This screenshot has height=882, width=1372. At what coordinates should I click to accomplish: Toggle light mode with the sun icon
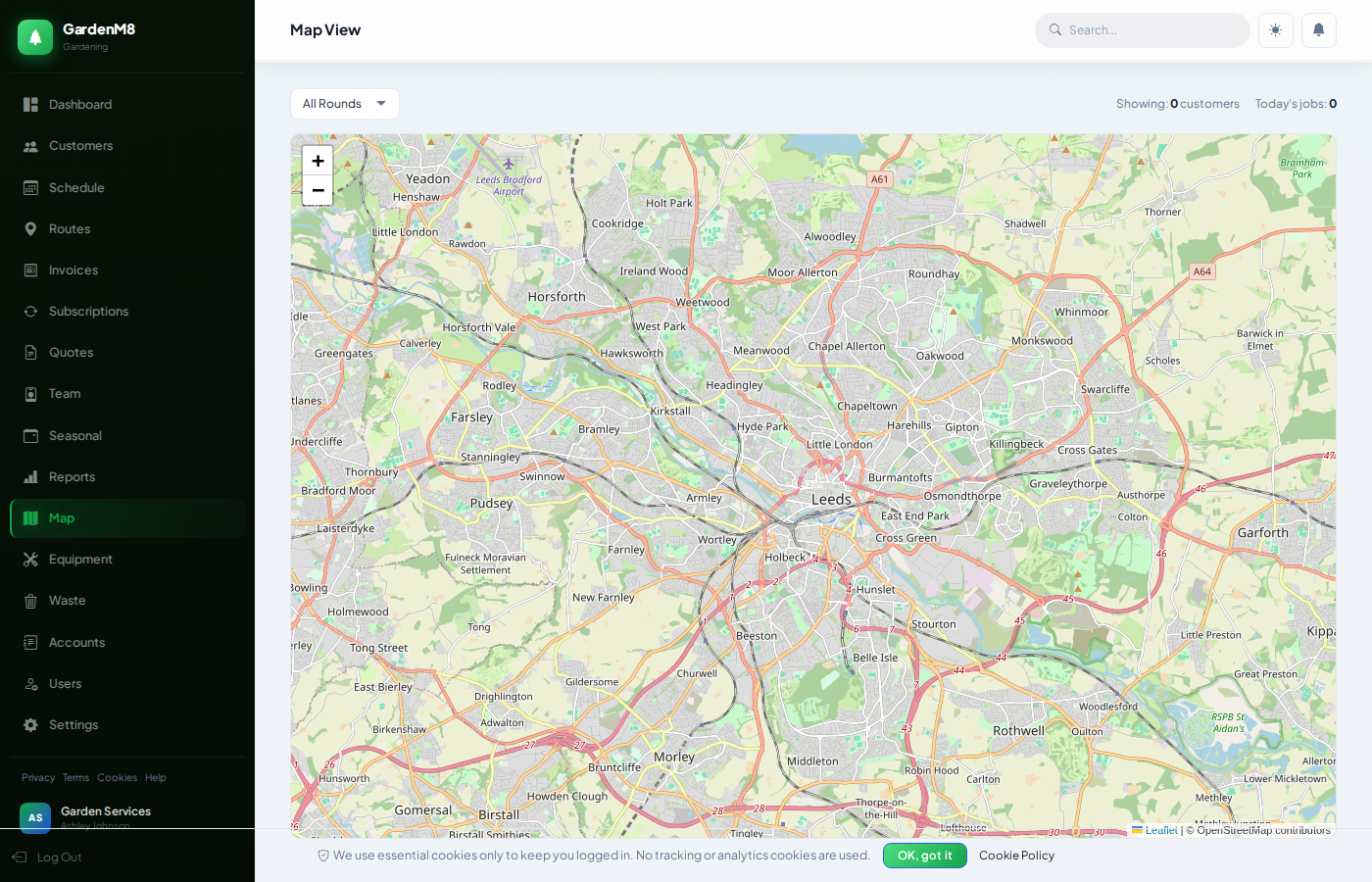pyautogui.click(x=1275, y=30)
